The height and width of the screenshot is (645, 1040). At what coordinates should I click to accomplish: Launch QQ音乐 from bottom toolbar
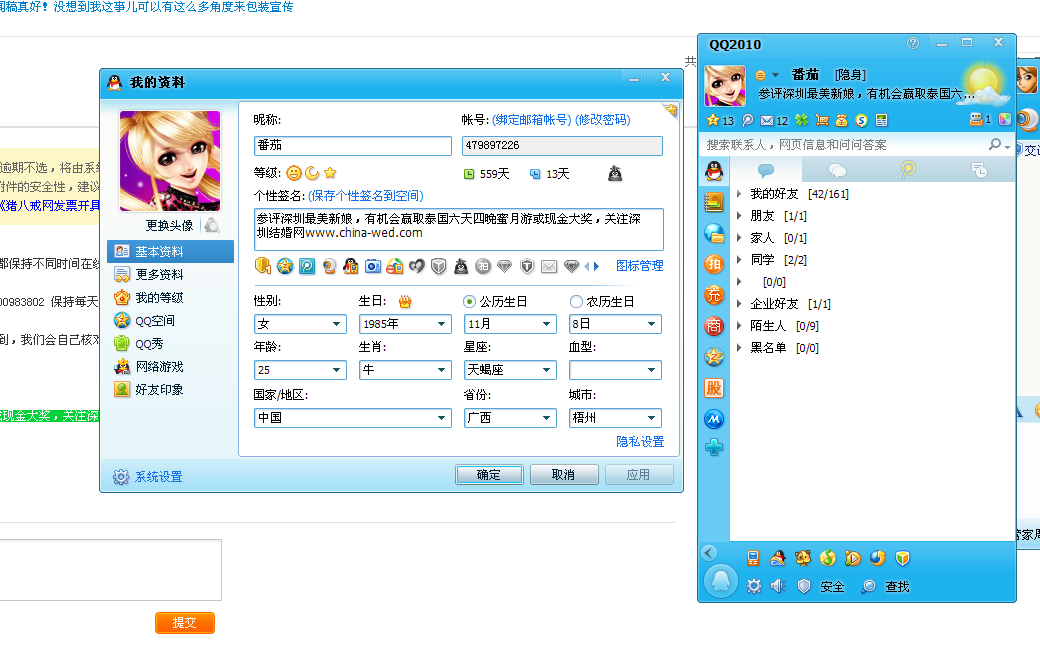pos(828,558)
